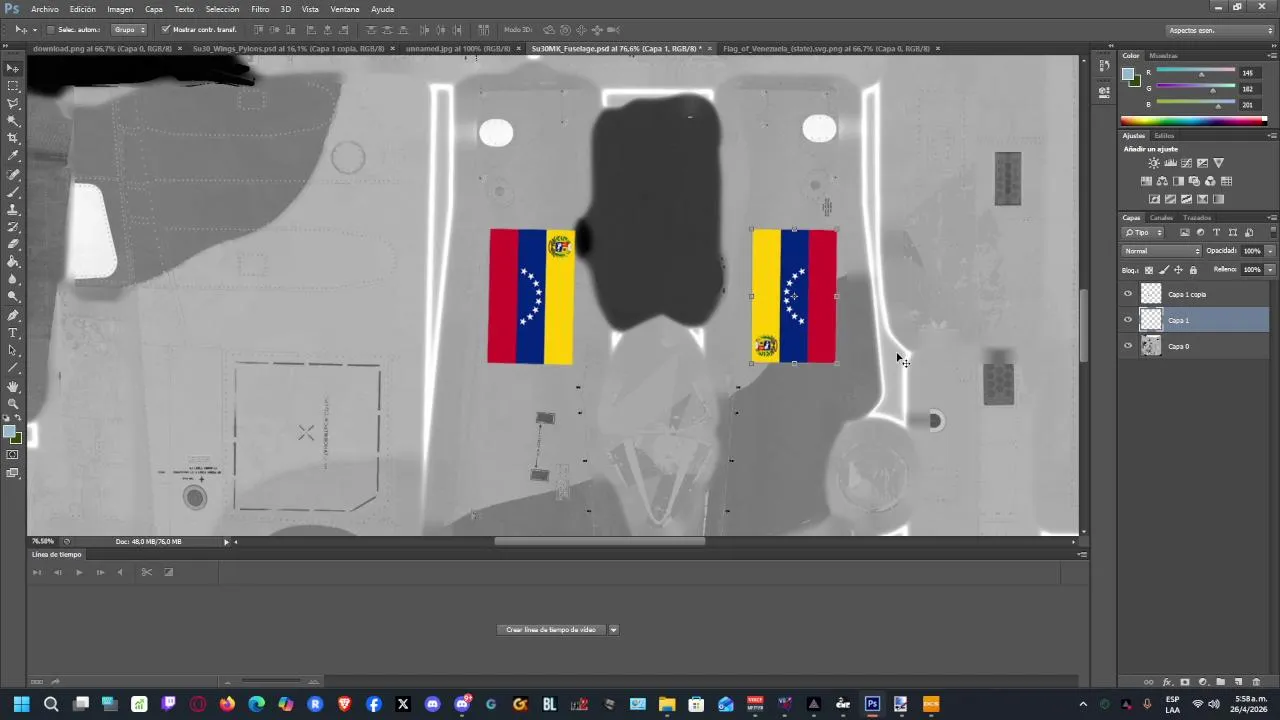Screen dimensions: 1280x720
Task: Add a Color Balance adjustment
Action: [x=1162, y=181]
